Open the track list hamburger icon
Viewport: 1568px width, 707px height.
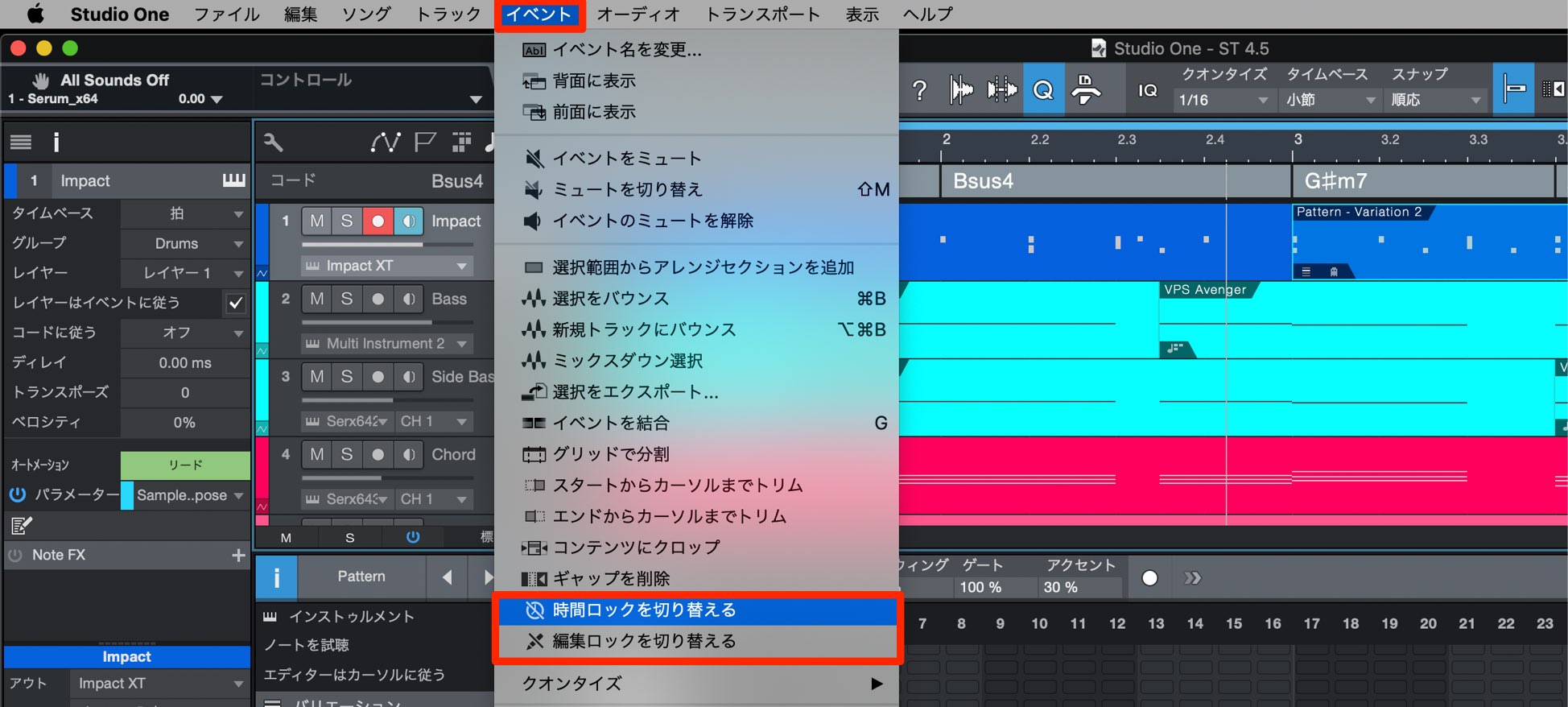(21, 143)
